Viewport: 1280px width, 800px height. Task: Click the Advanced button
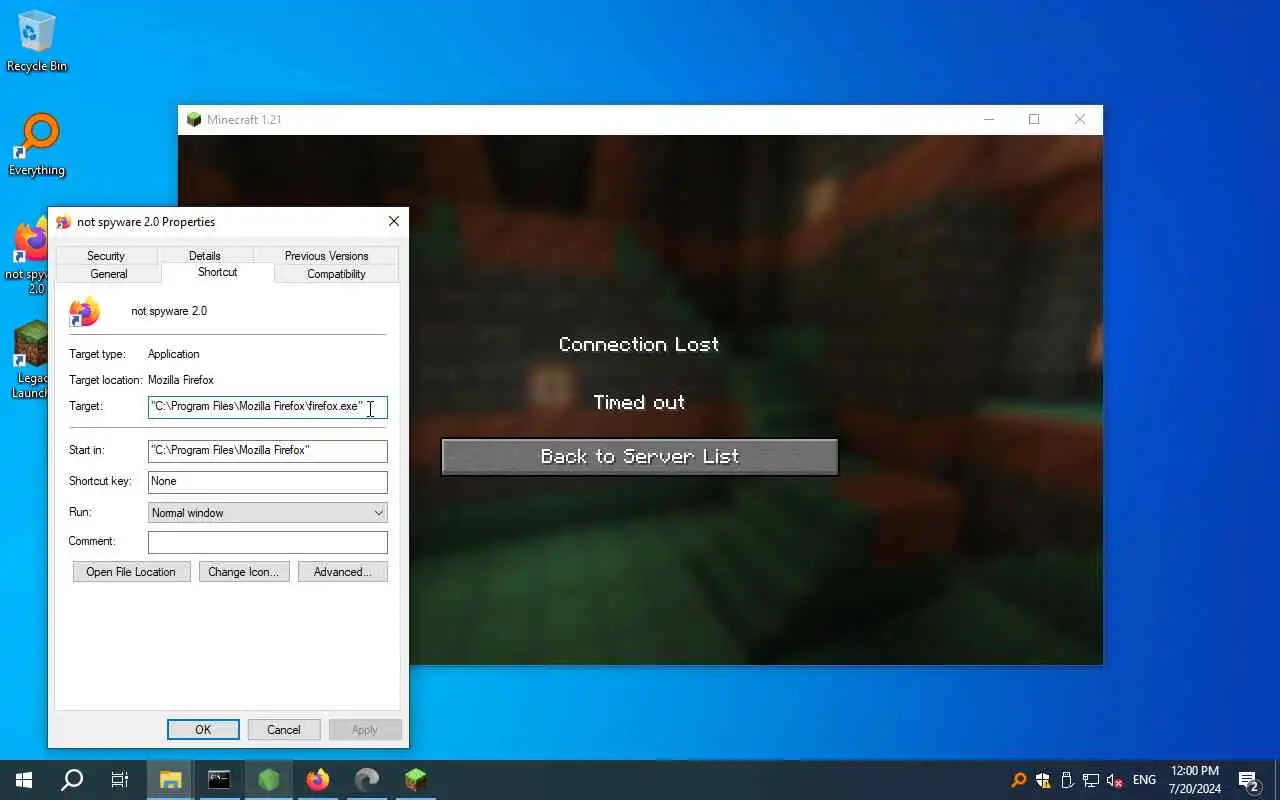pyautogui.click(x=343, y=572)
